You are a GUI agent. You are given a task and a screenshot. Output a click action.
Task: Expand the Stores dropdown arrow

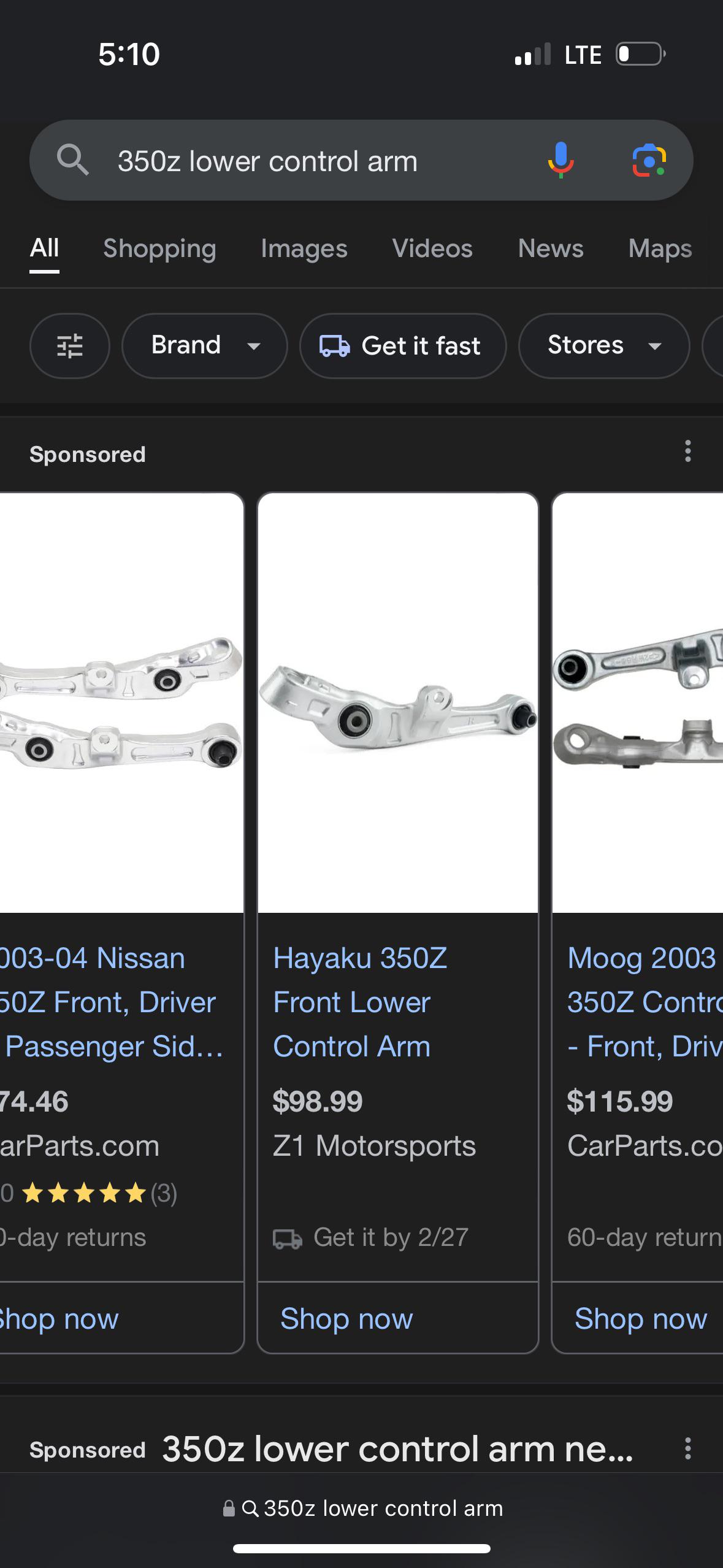click(x=654, y=347)
